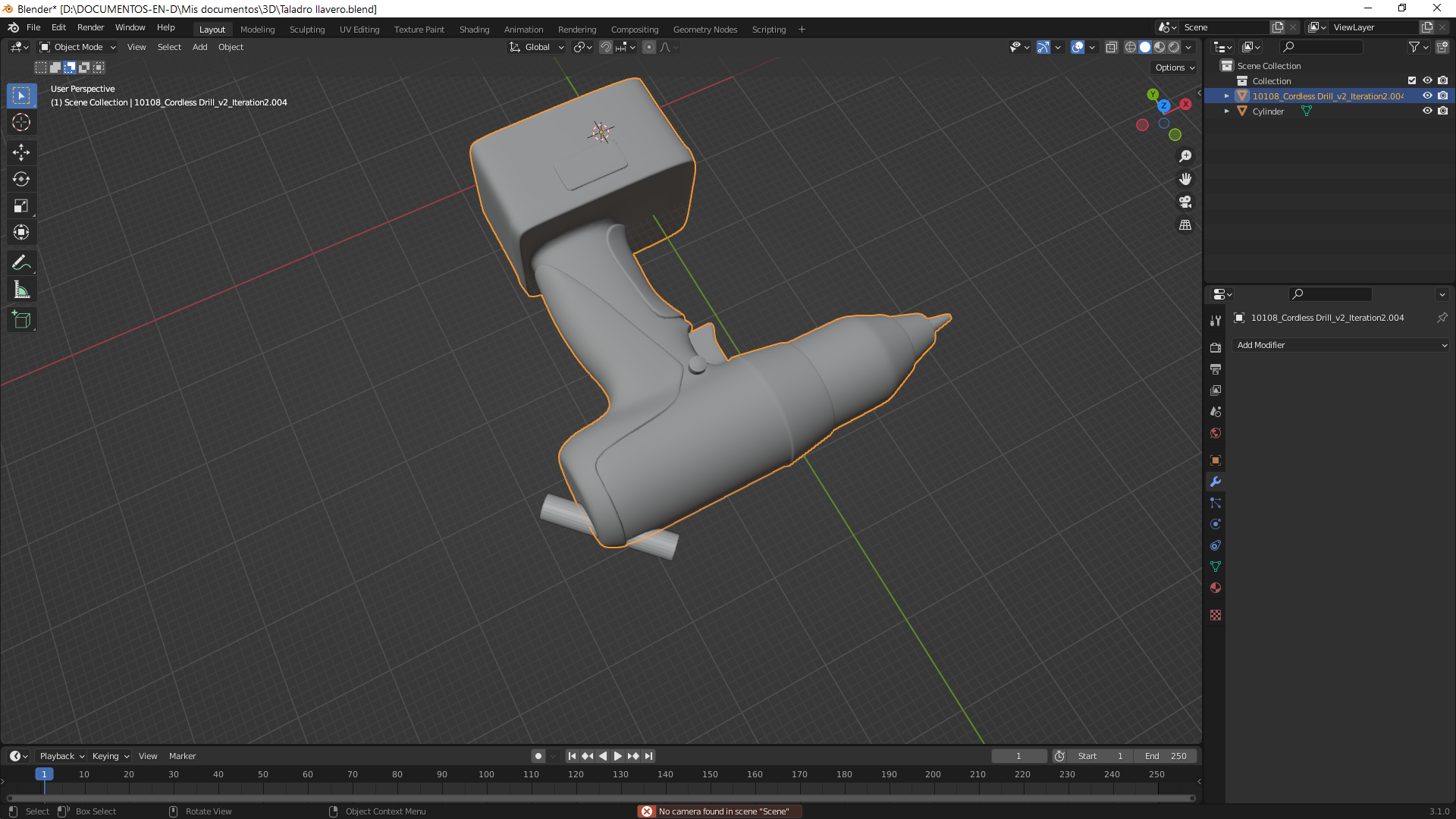1456x819 pixels.
Task: Click the End frame field
Action: pyautogui.click(x=1166, y=756)
